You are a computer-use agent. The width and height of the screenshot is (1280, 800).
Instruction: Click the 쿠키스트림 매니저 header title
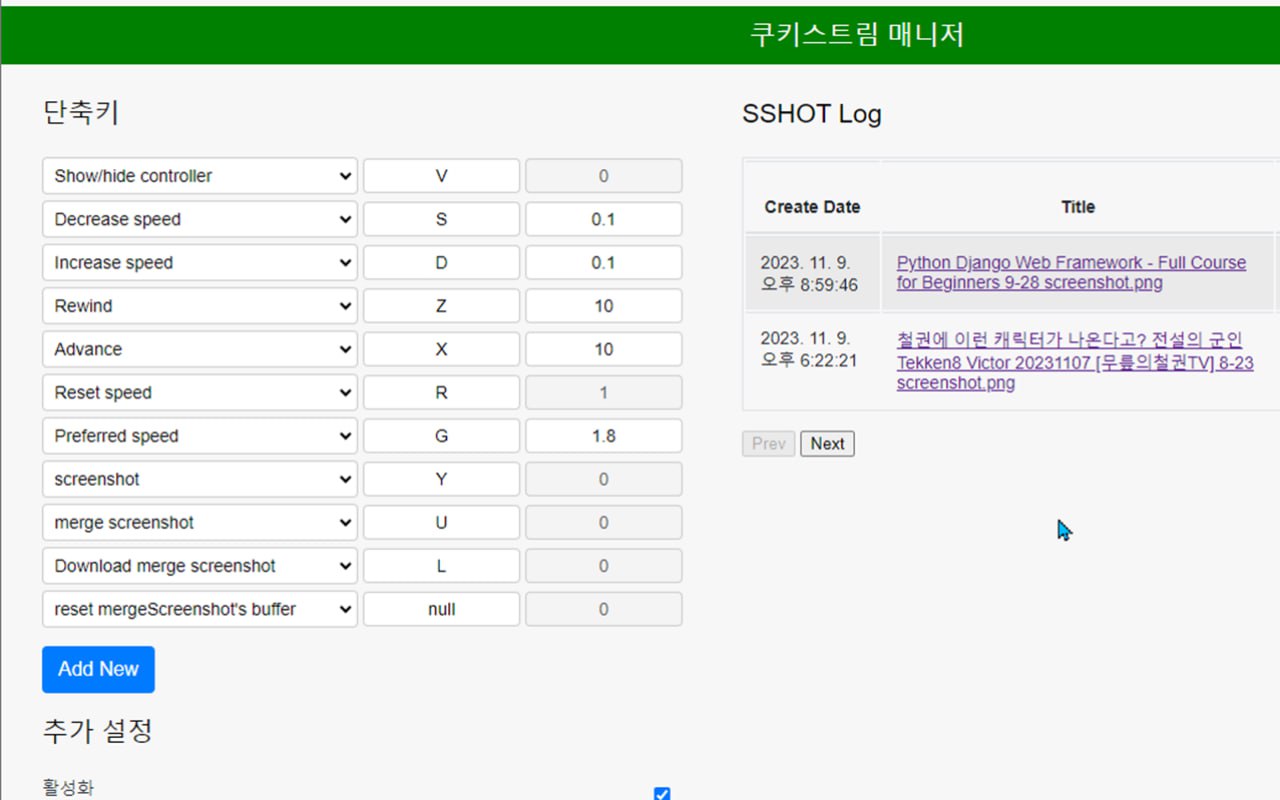(857, 35)
